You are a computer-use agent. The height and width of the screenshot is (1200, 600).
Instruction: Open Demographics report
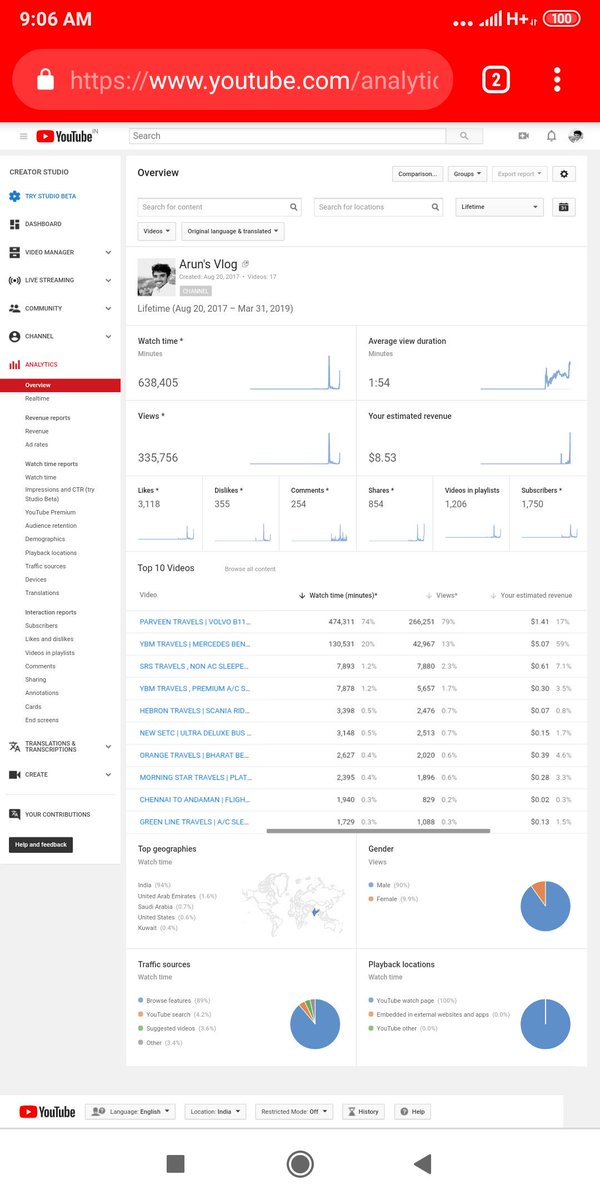(45, 539)
